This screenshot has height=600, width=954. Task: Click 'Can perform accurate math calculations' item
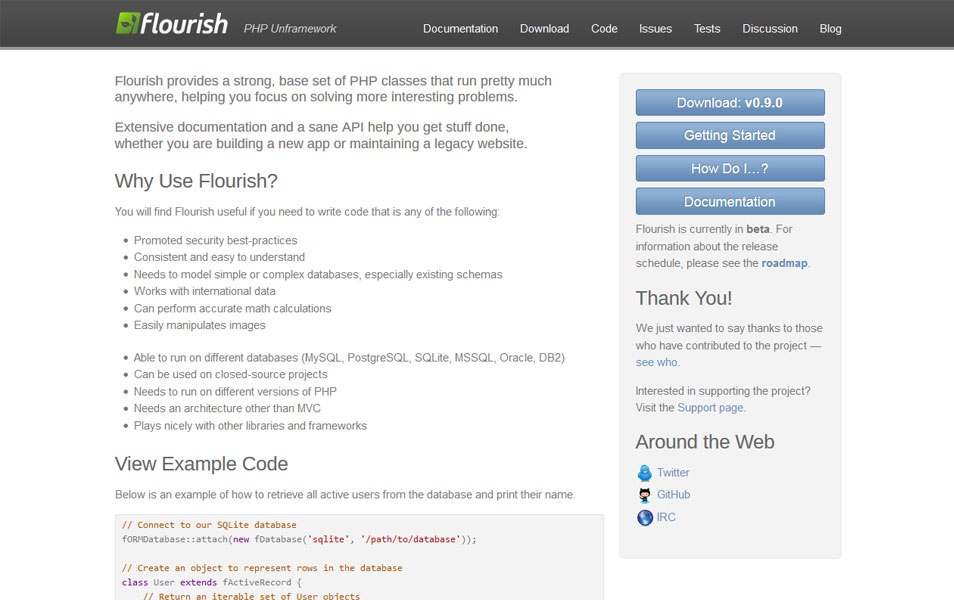pyautogui.click(x=232, y=309)
